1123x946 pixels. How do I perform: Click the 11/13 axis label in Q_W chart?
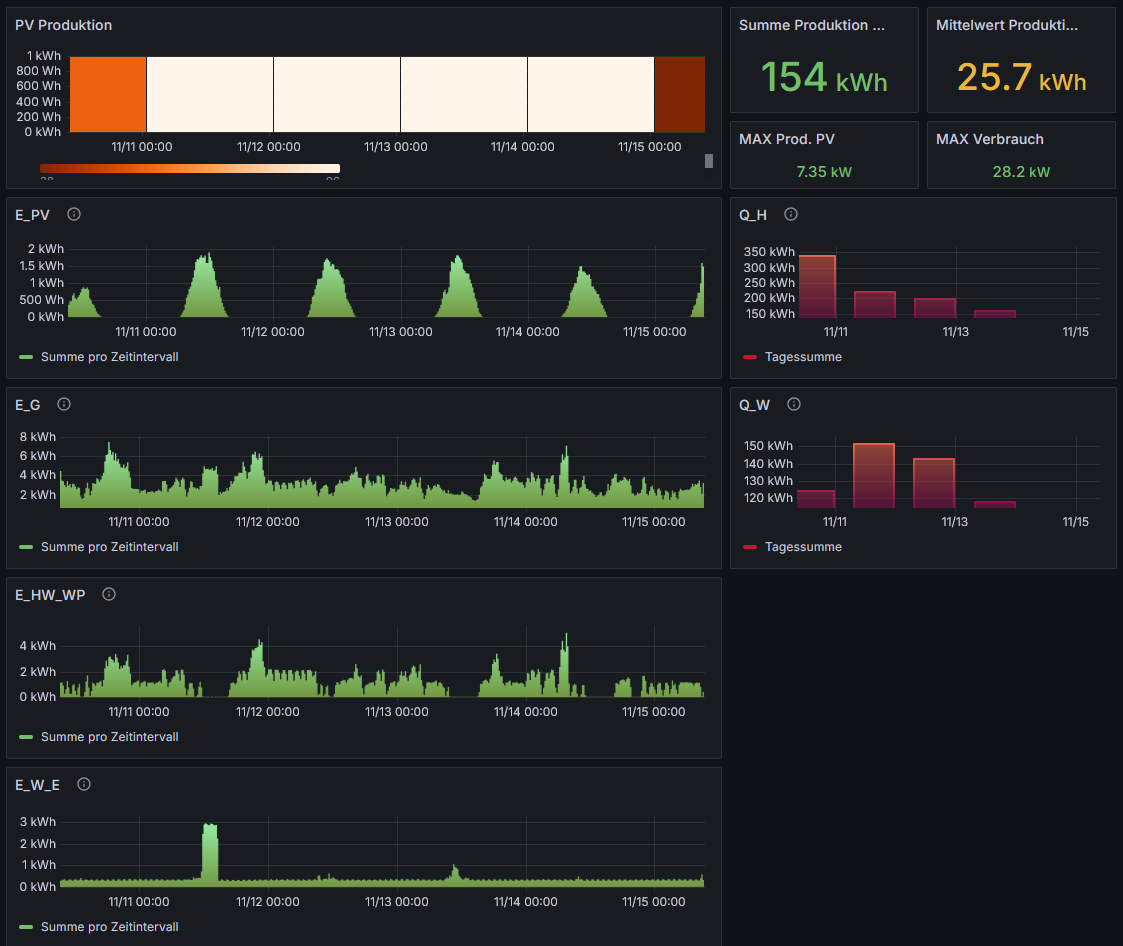(955, 521)
